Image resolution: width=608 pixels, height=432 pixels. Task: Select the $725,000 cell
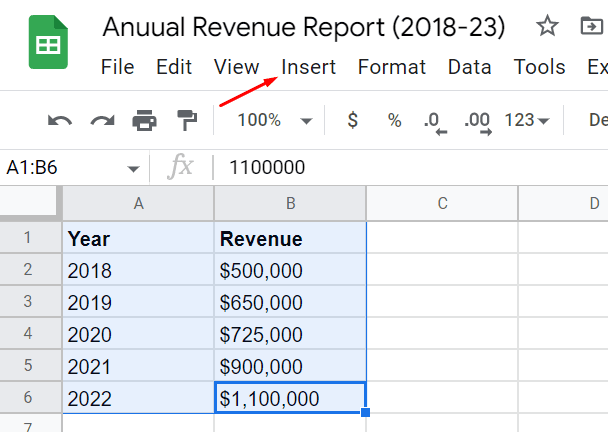(x=290, y=334)
